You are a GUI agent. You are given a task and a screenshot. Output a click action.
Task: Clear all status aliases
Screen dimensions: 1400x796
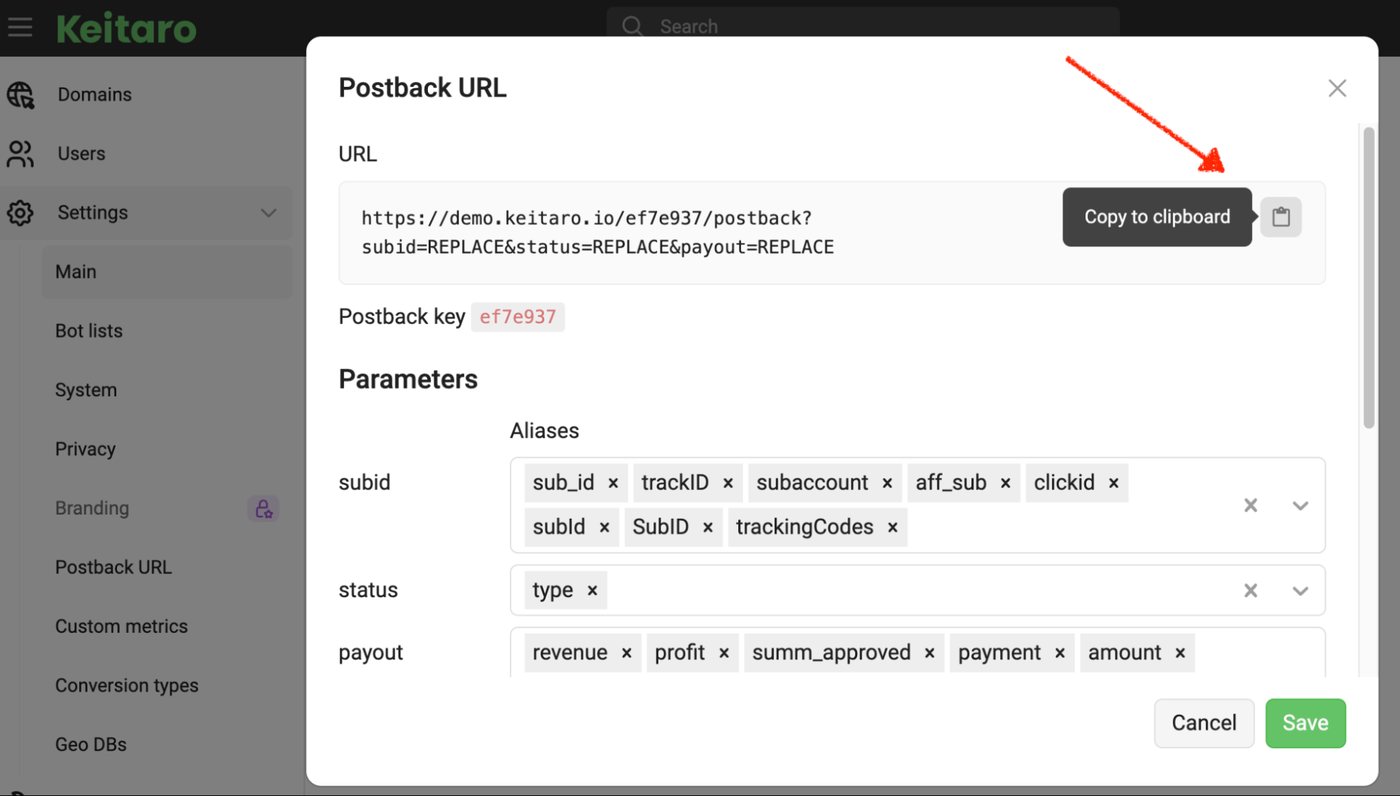click(1250, 591)
